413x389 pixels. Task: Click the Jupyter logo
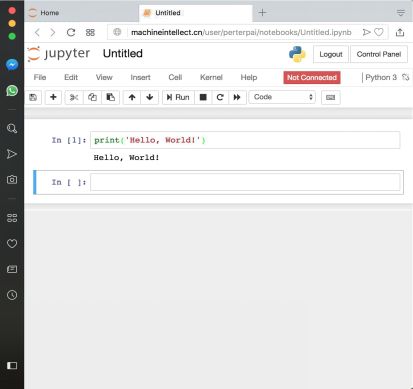click(x=59, y=54)
